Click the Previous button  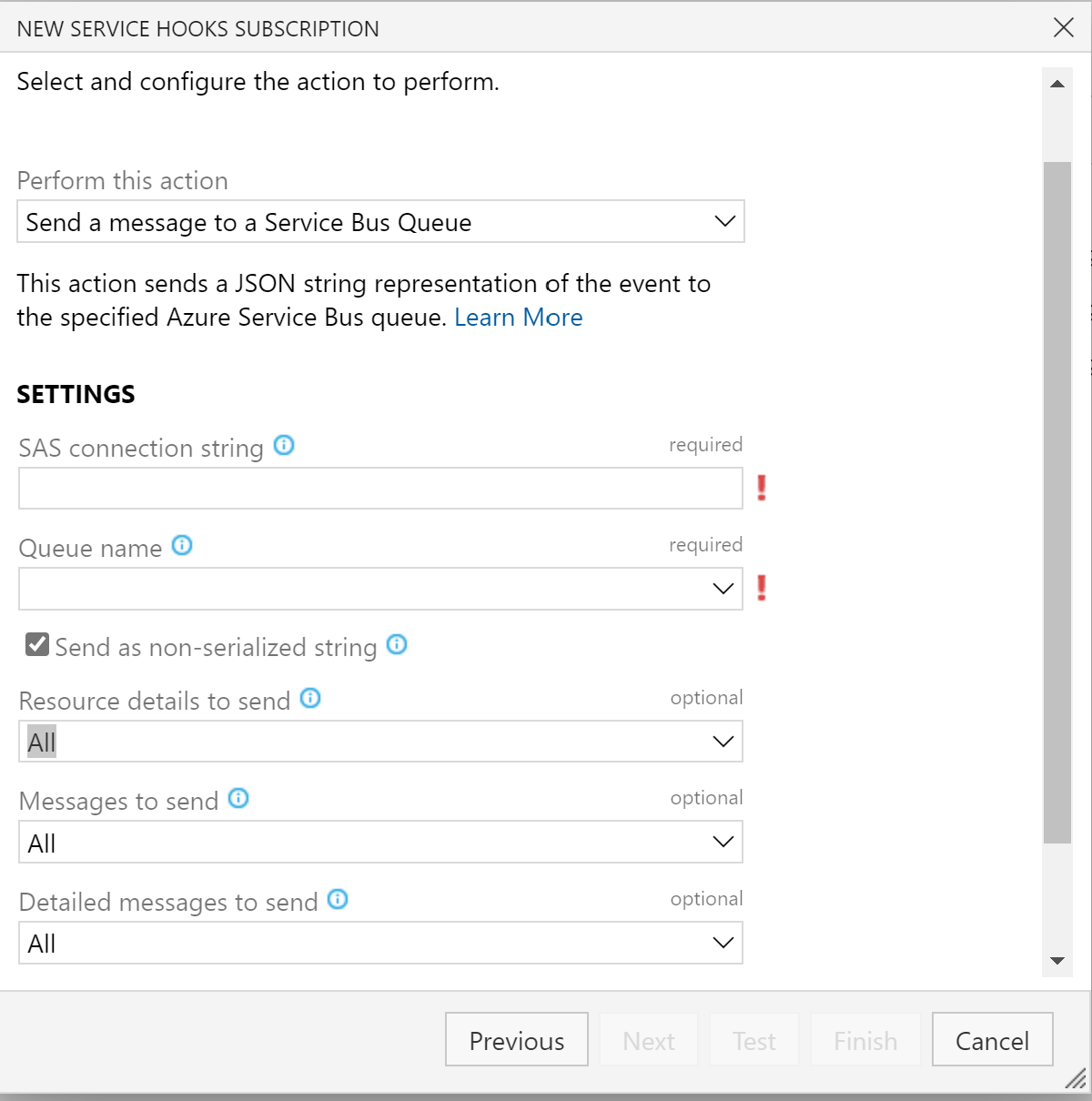[517, 1039]
